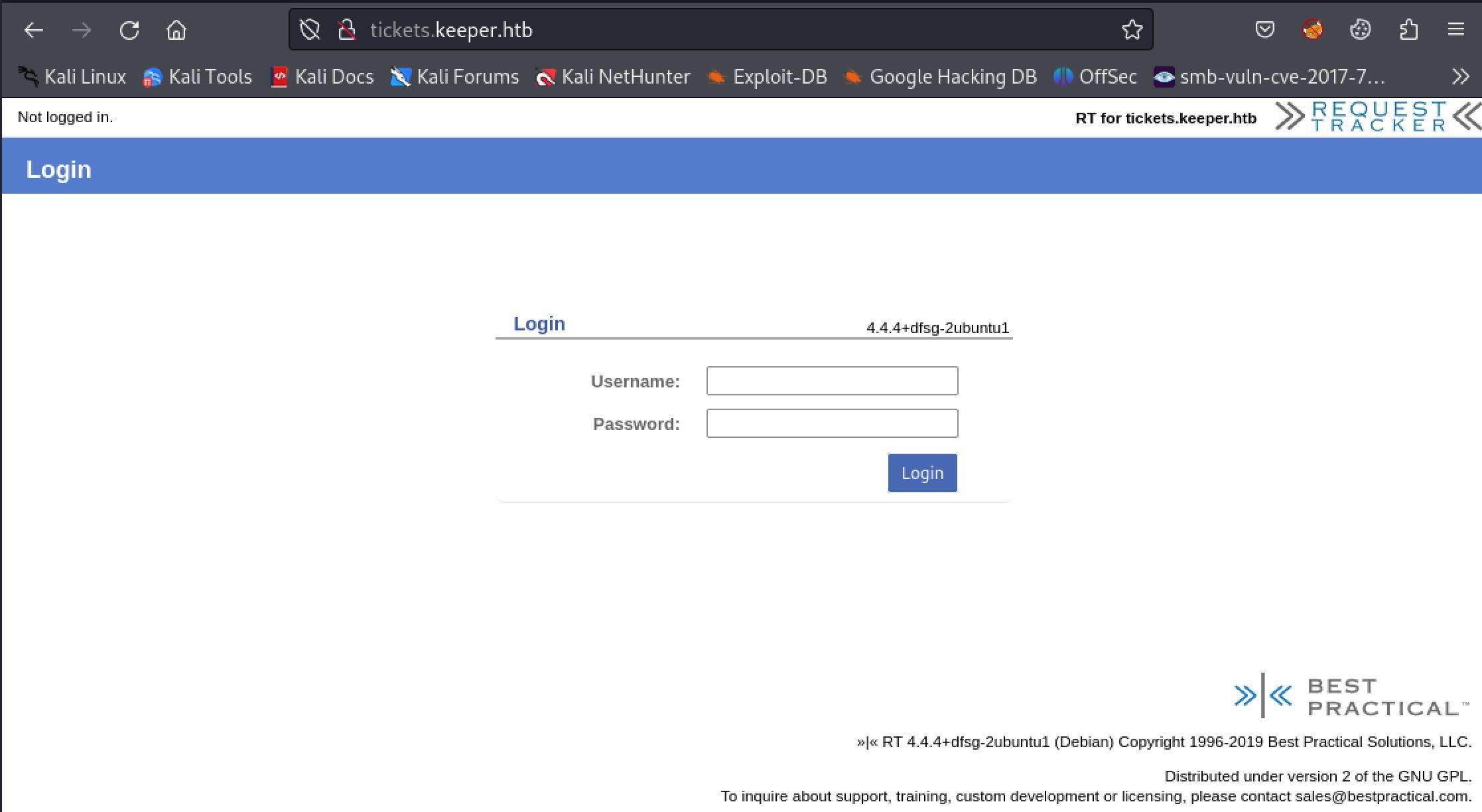Click the Best Practical logo
Screen dimensions: 1482x812
(1351, 696)
